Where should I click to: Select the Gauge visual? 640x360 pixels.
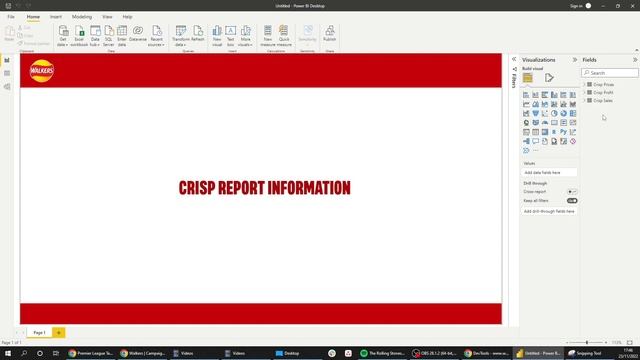click(545, 122)
